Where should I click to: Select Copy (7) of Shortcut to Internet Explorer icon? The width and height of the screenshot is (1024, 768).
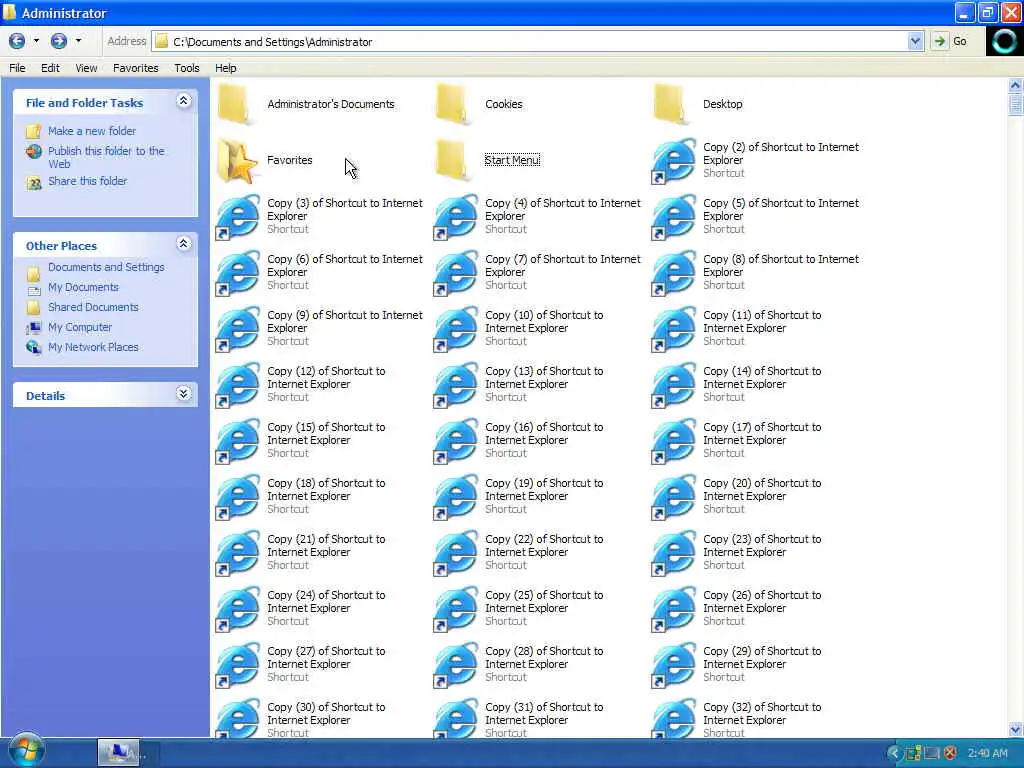(456, 273)
